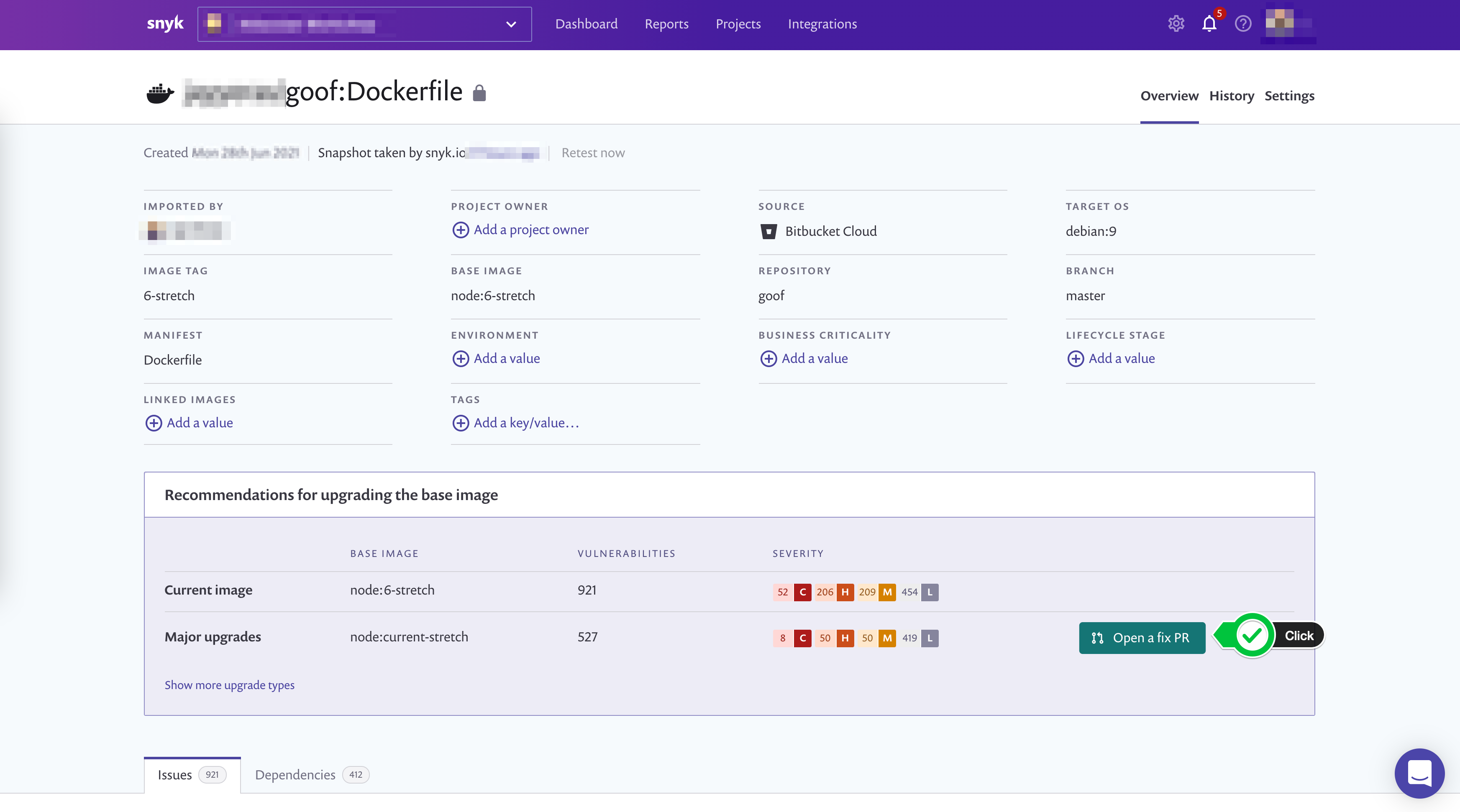Click the 527 vulnerabilities cell
Viewport: 1460px width, 812px height.
588,637
